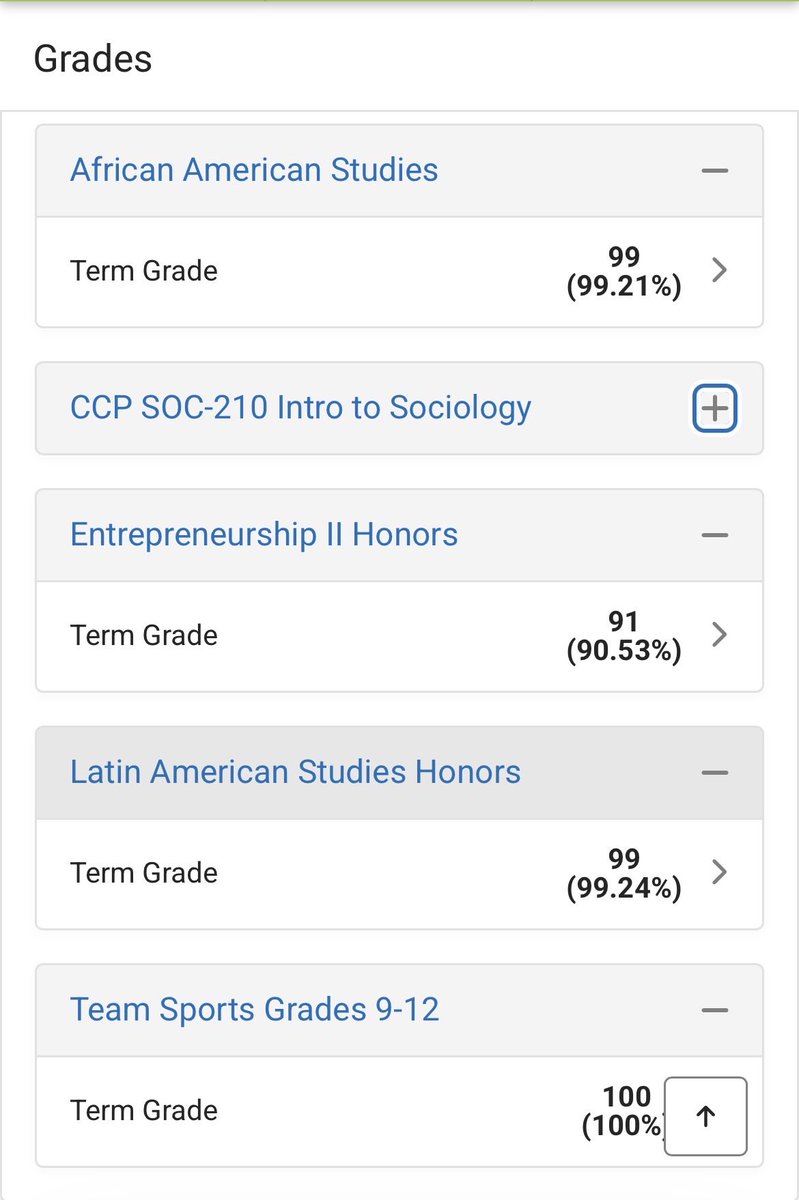
Task: Collapse Team Sports Grades 9-12 section
Action: tap(714, 1010)
